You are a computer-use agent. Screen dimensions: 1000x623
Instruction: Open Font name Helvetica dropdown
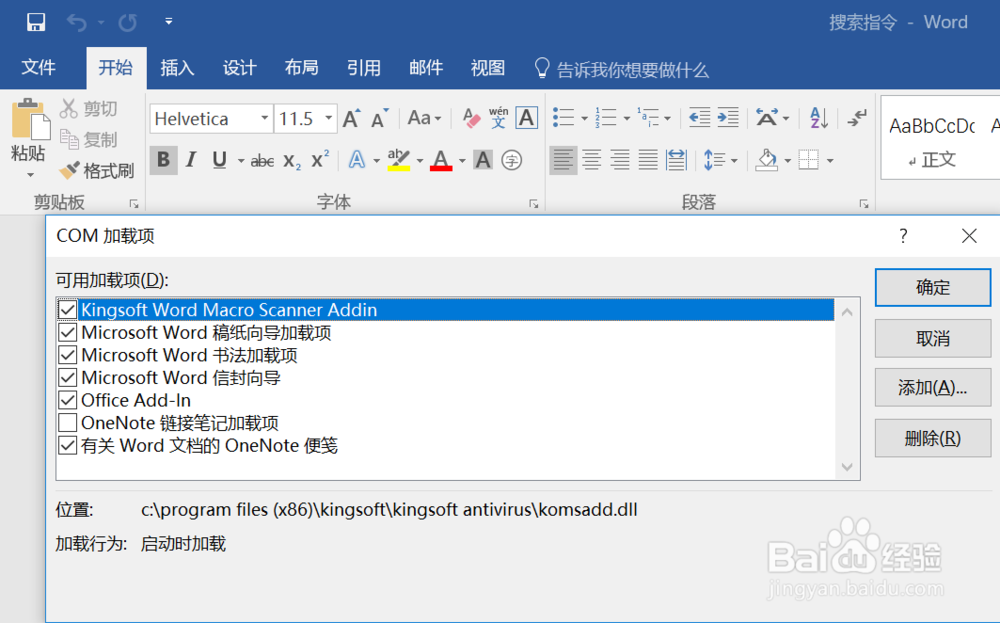(264, 118)
